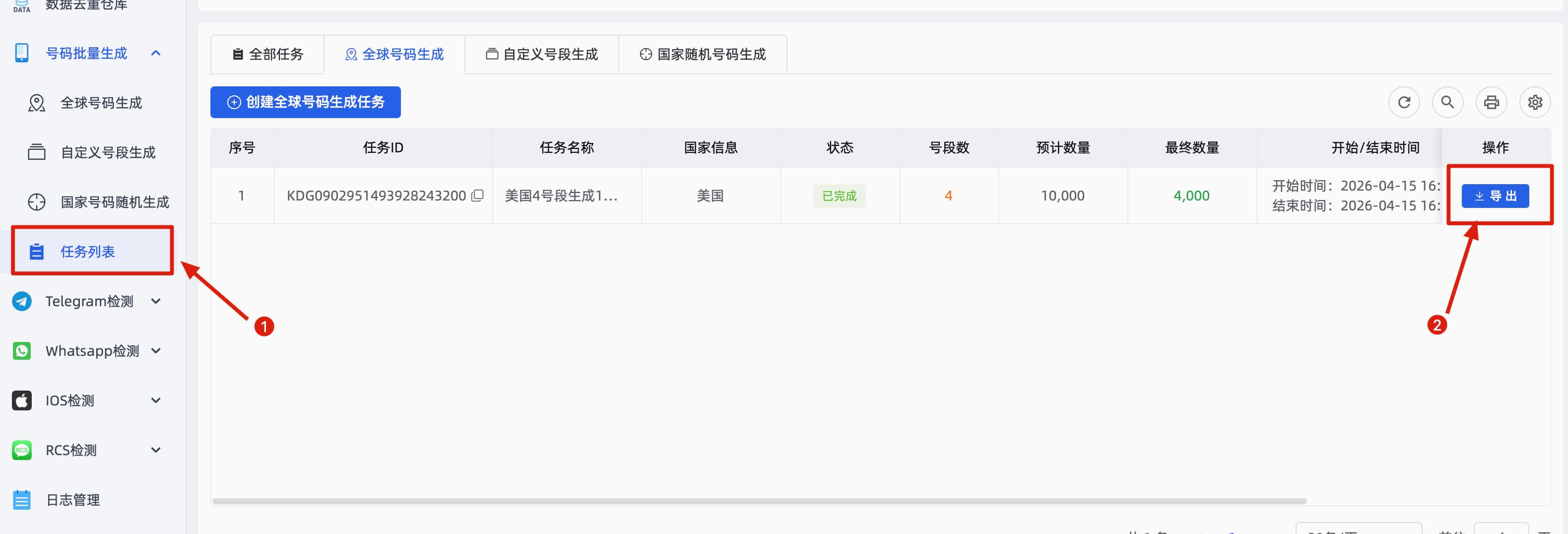Open the 国家随机号码生成 tab
The width and height of the screenshot is (1568, 534).
[703, 54]
